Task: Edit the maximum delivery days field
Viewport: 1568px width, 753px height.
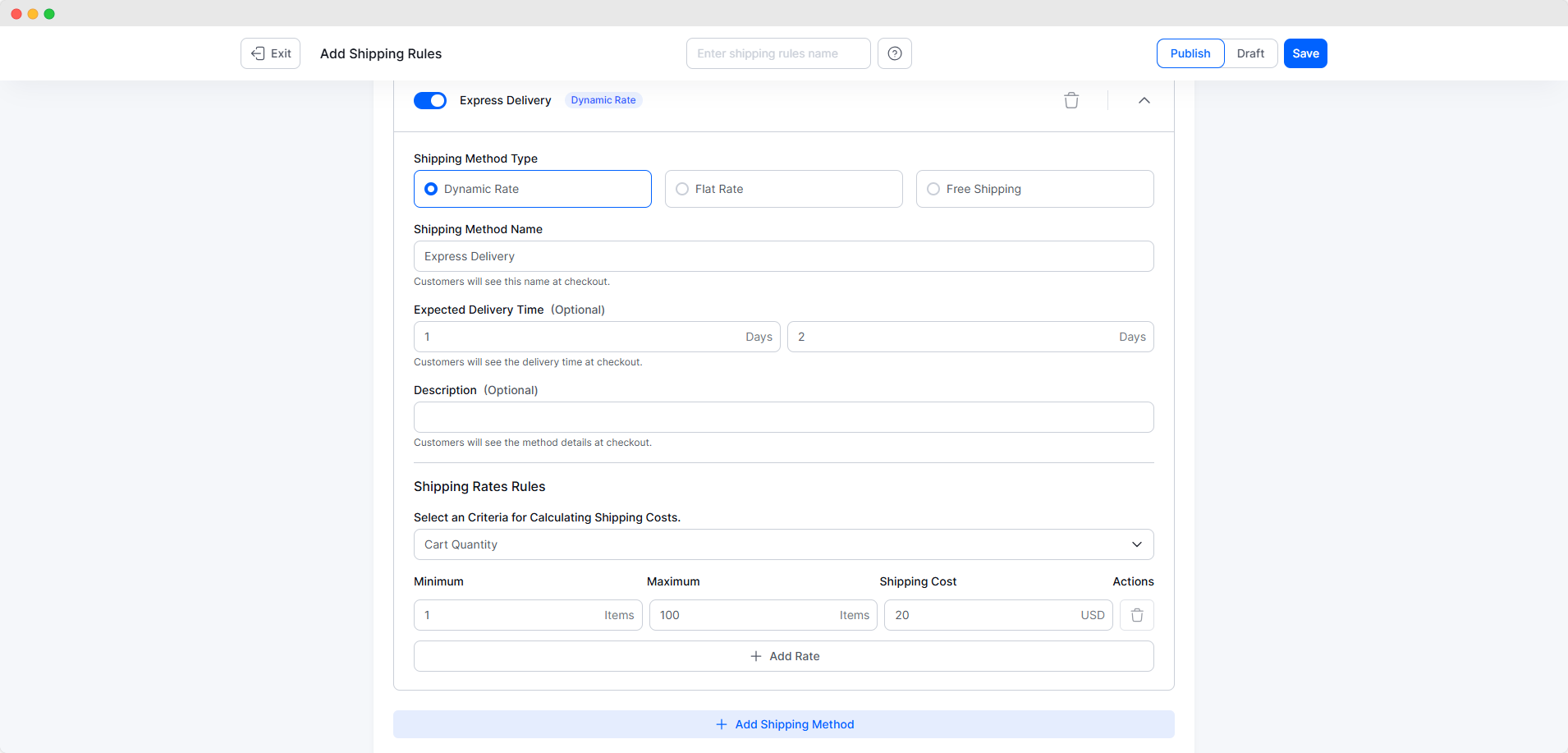Action: click(x=970, y=337)
